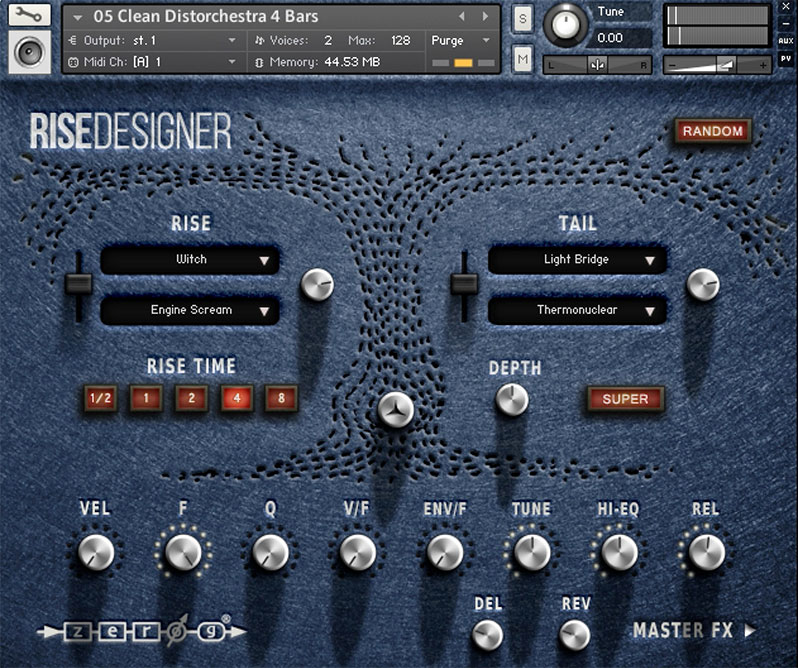Adjust the Tune knob
This screenshot has height=668, width=798.
click(564, 24)
